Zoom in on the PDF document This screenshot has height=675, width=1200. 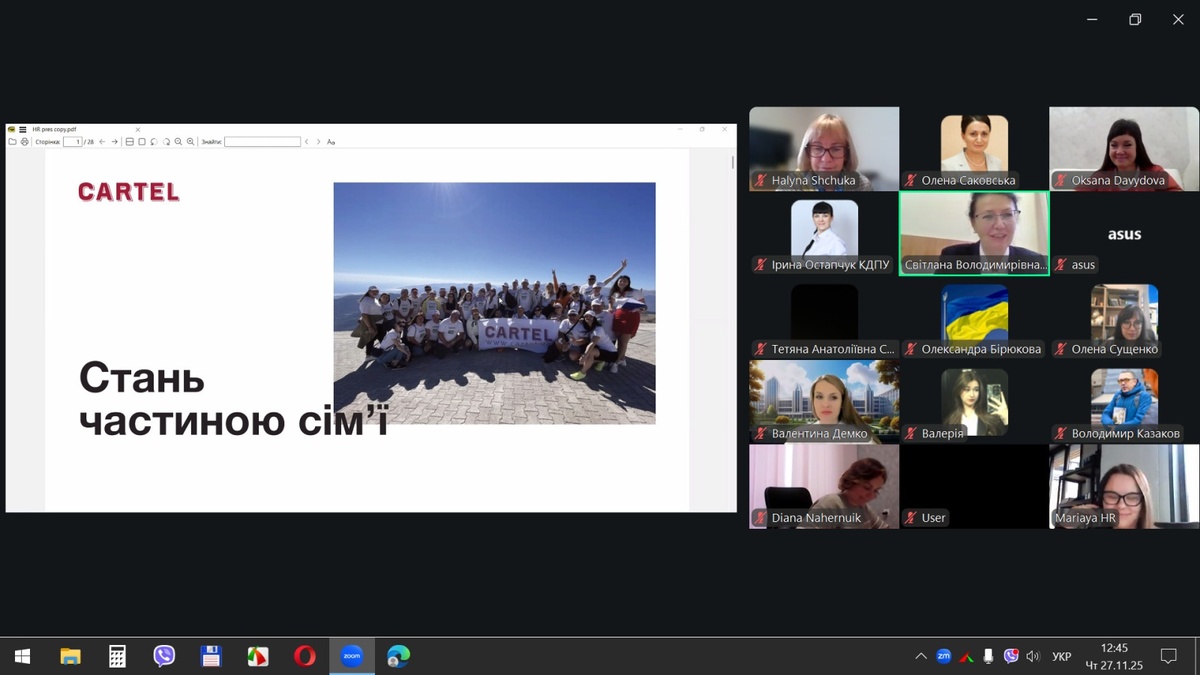(189, 142)
